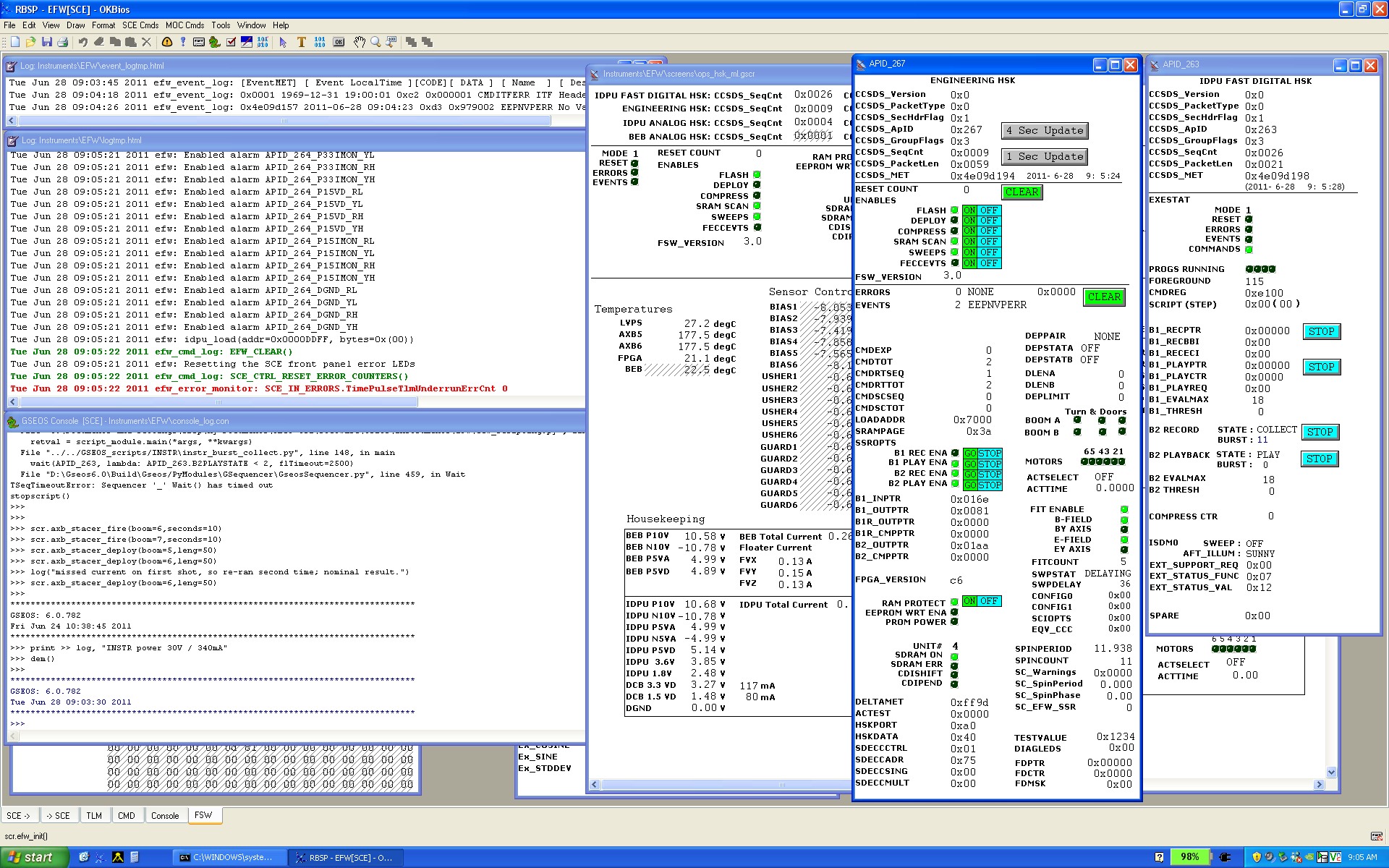Launch the green python snake icon

pos(215,42)
